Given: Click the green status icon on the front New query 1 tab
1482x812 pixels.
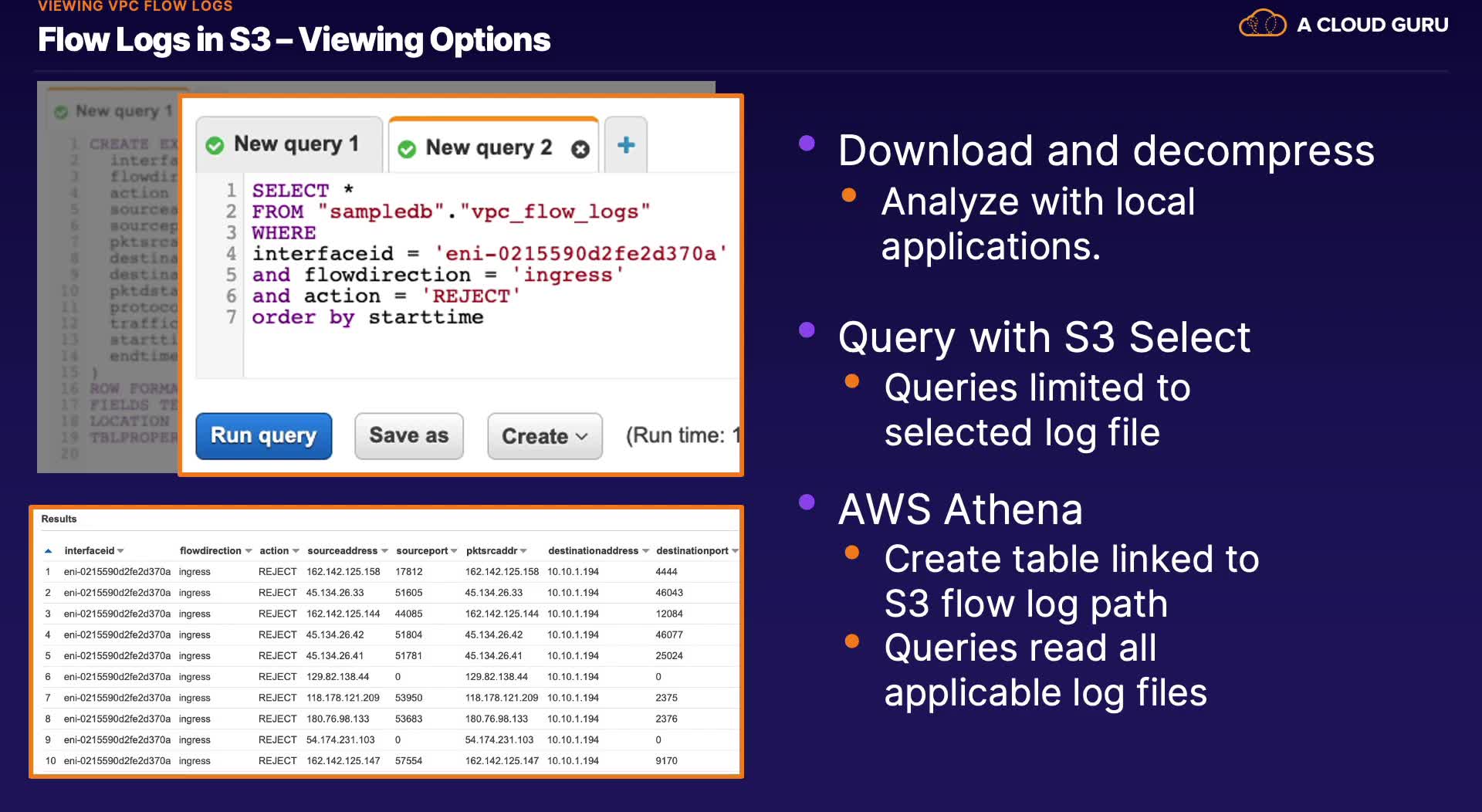Looking at the screenshot, I should click(x=215, y=145).
